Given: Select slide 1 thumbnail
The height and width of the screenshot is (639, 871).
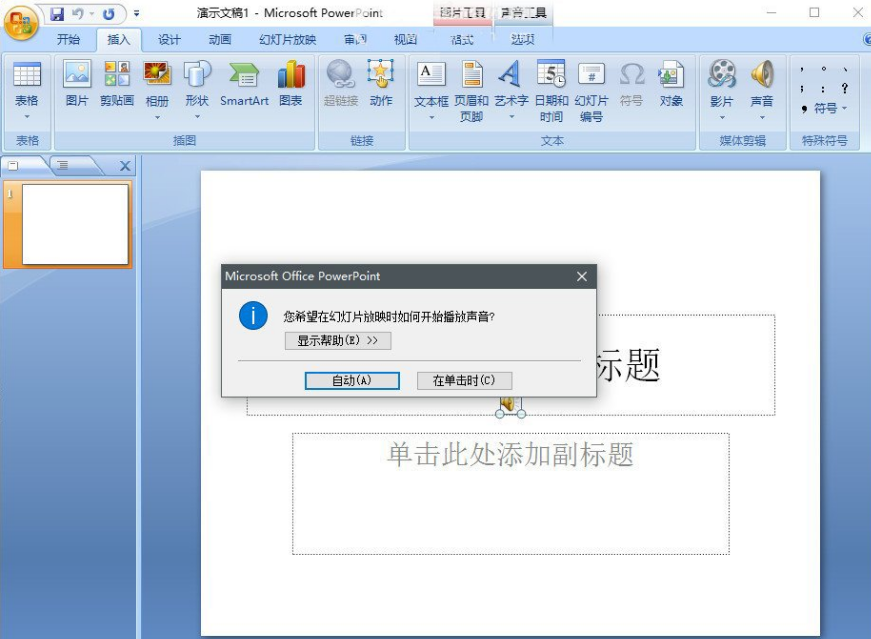Looking at the screenshot, I should 75,224.
